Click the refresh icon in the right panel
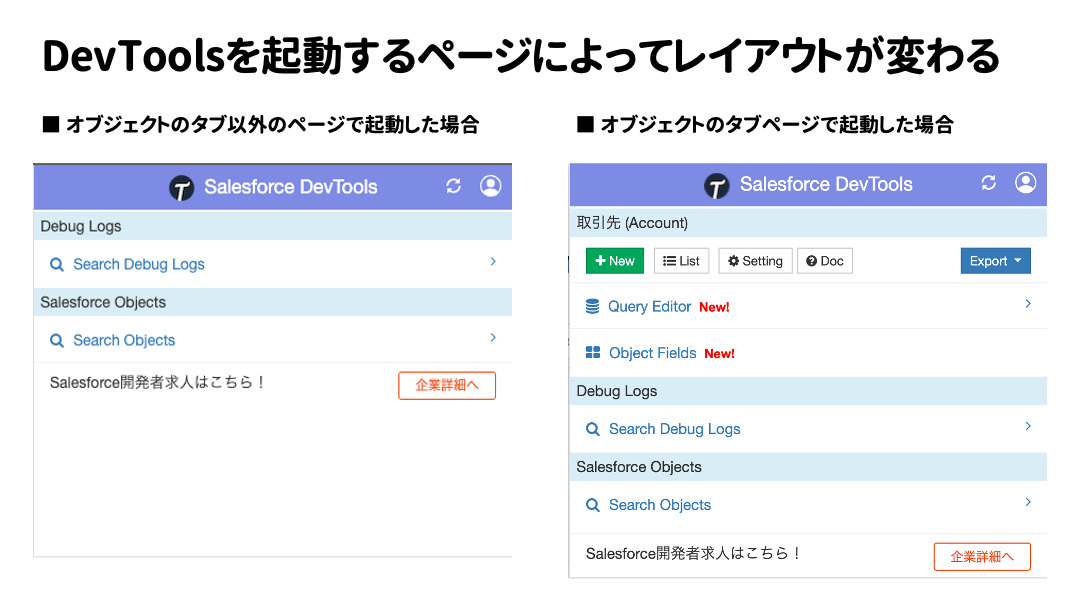The width and height of the screenshot is (1080, 608). click(x=989, y=183)
